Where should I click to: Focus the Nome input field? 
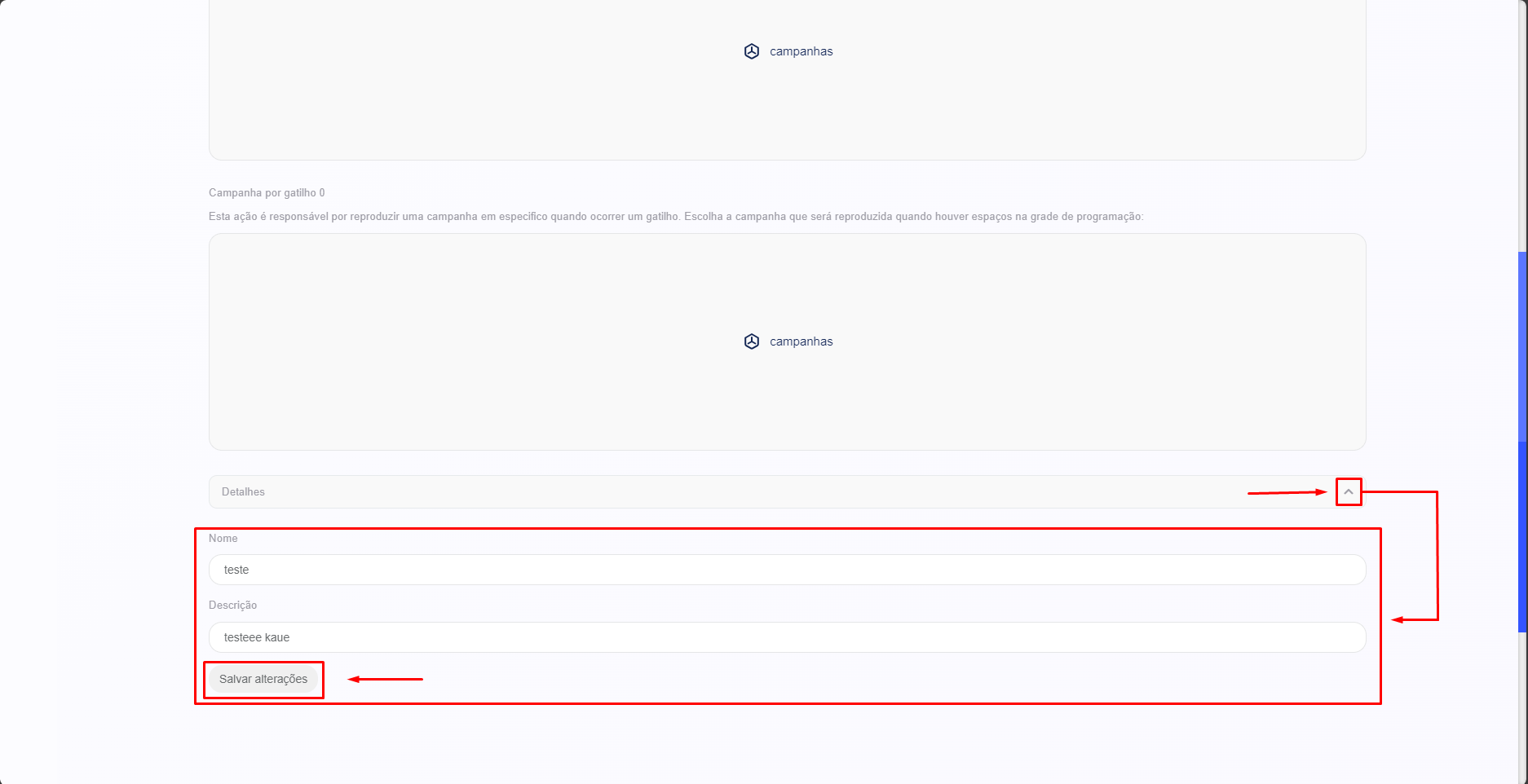coord(787,570)
